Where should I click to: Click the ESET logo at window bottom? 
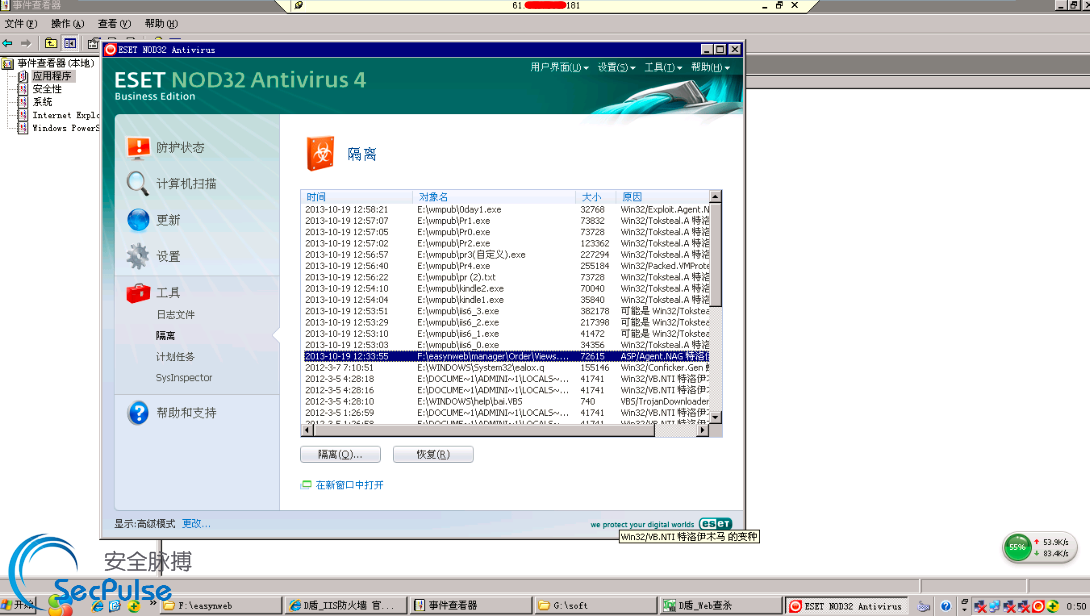coord(715,524)
